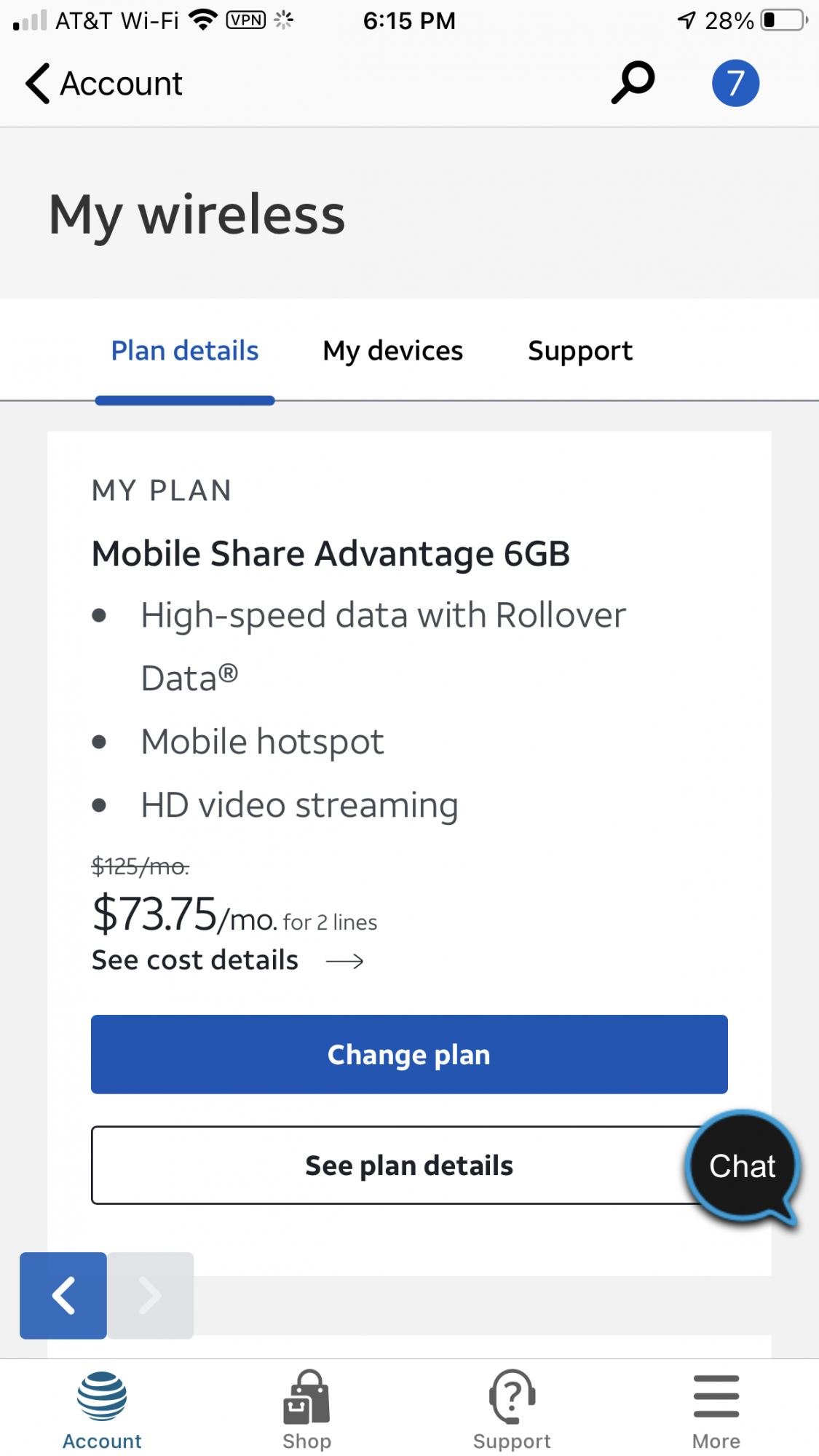Image resolution: width=819 pixels, height=1456 pixels.
Task: Tap the AT&T globe Account tab icon
Action: coord(102,1396)
